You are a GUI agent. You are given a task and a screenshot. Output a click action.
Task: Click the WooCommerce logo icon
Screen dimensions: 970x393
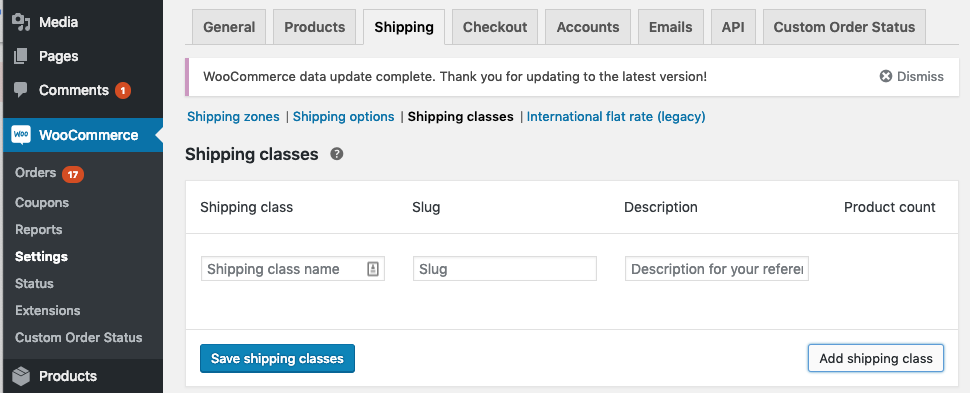[21, 135]
